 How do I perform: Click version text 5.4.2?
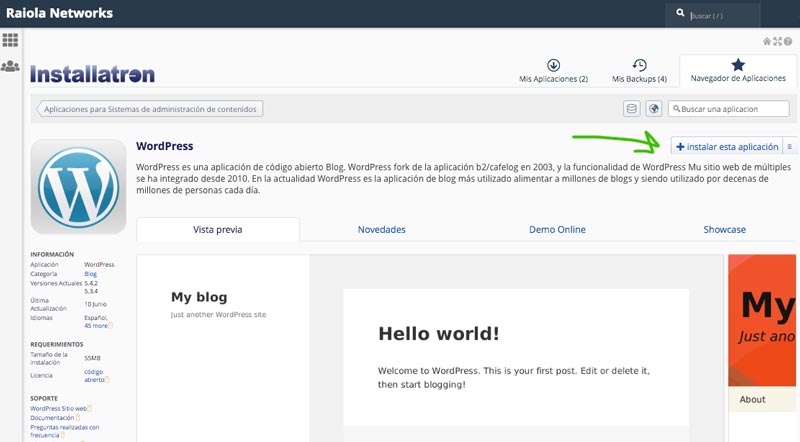coord(91,283)
